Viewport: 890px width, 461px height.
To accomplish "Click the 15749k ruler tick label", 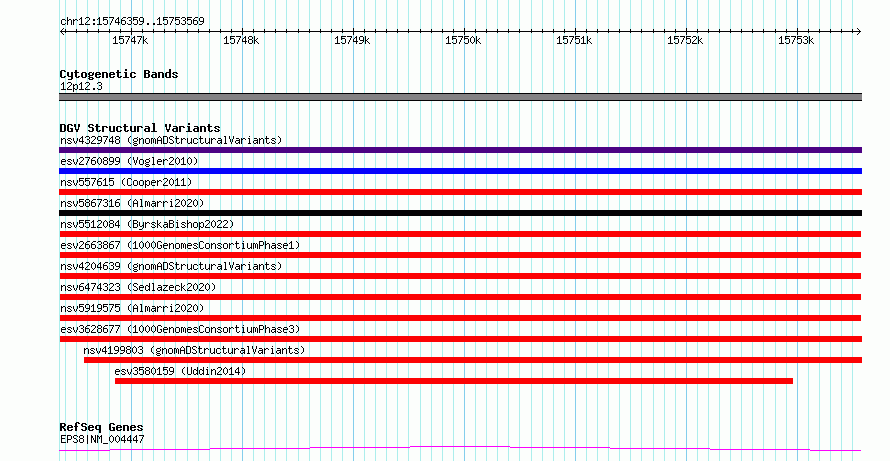I will tap(352, 40).
